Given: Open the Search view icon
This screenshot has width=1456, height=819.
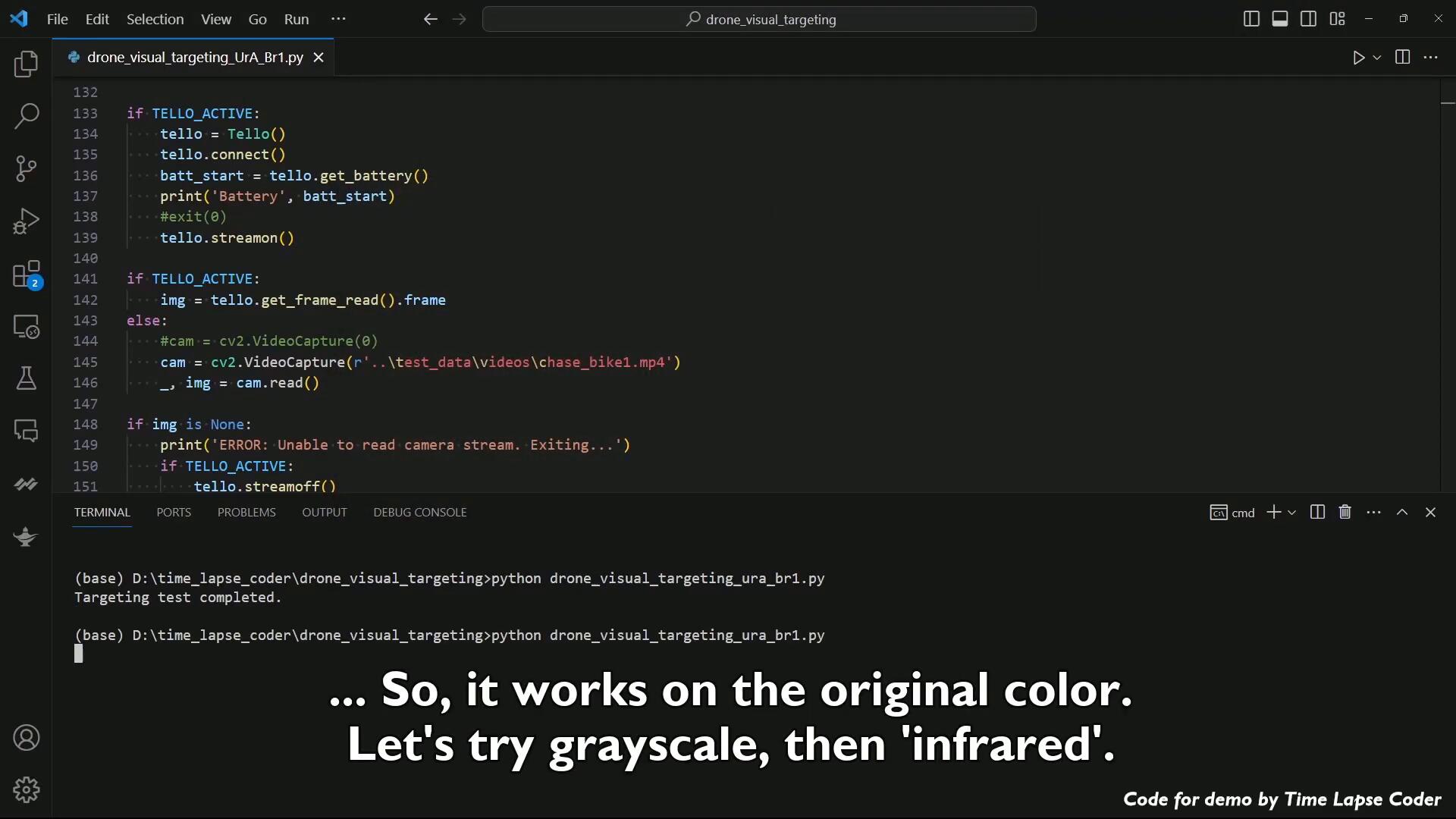Looking at the screenshot, I should pos(27,116).
